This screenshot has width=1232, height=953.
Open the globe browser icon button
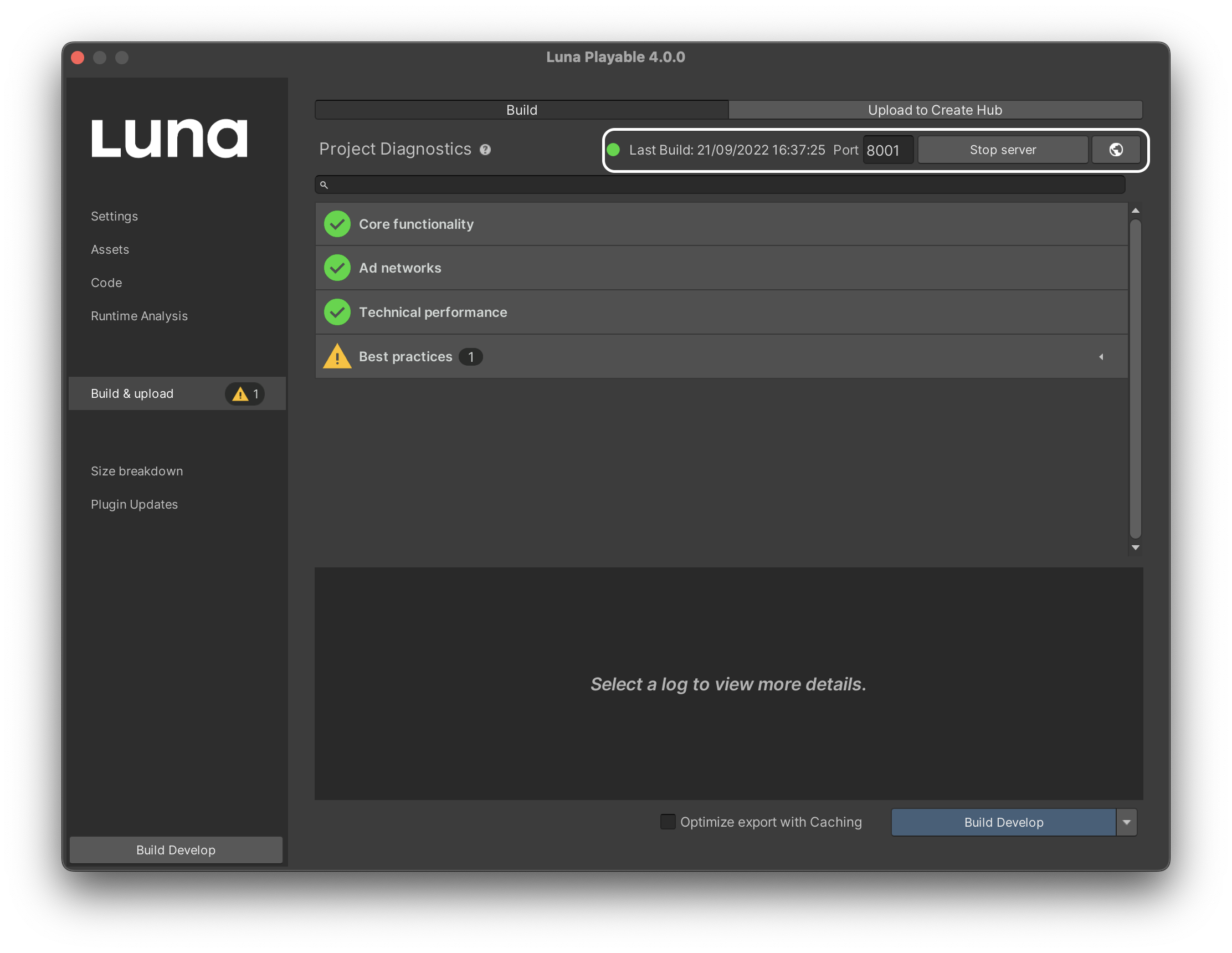pos(1115,150)
